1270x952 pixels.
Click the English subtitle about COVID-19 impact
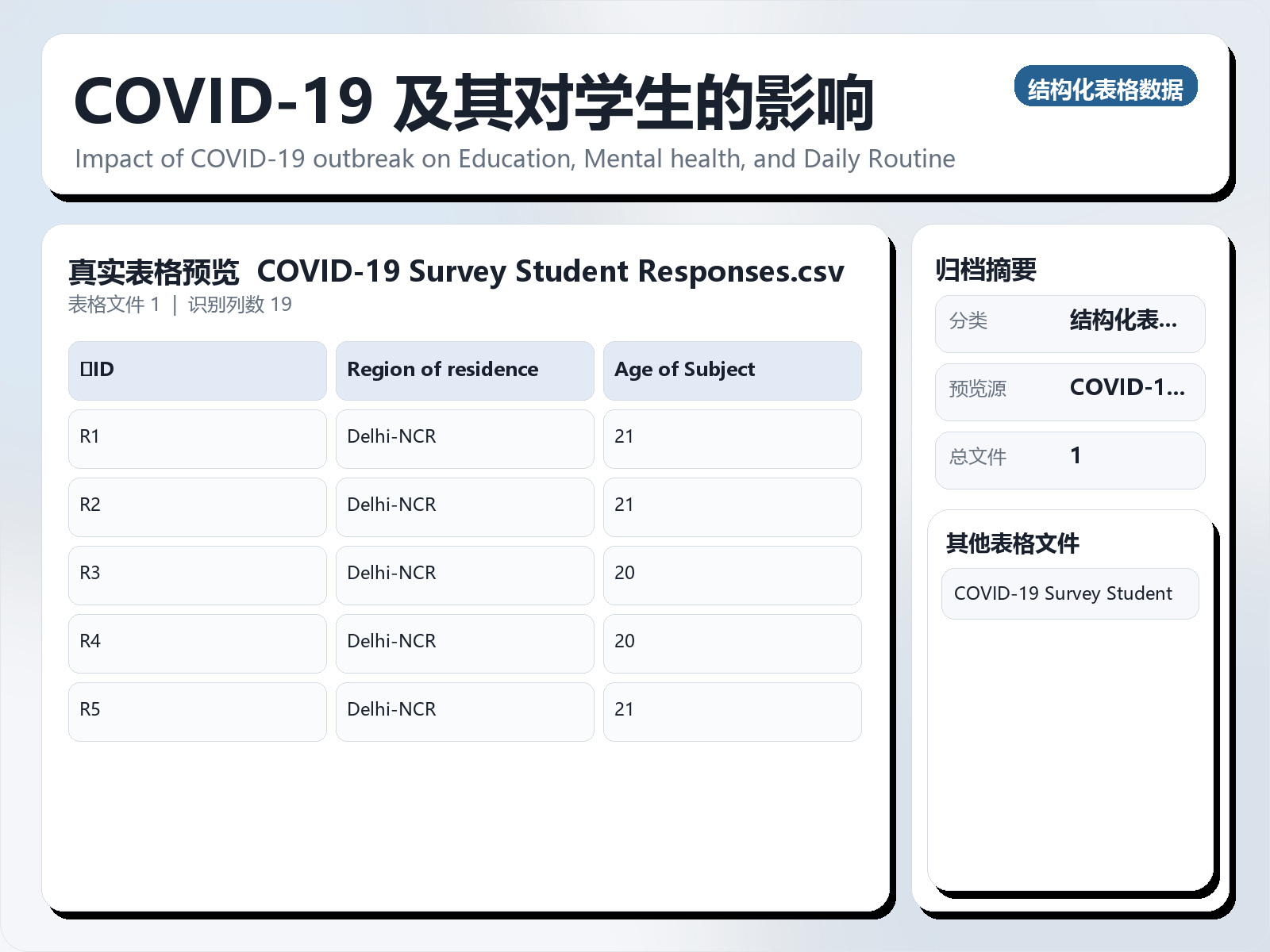point(514,159)
